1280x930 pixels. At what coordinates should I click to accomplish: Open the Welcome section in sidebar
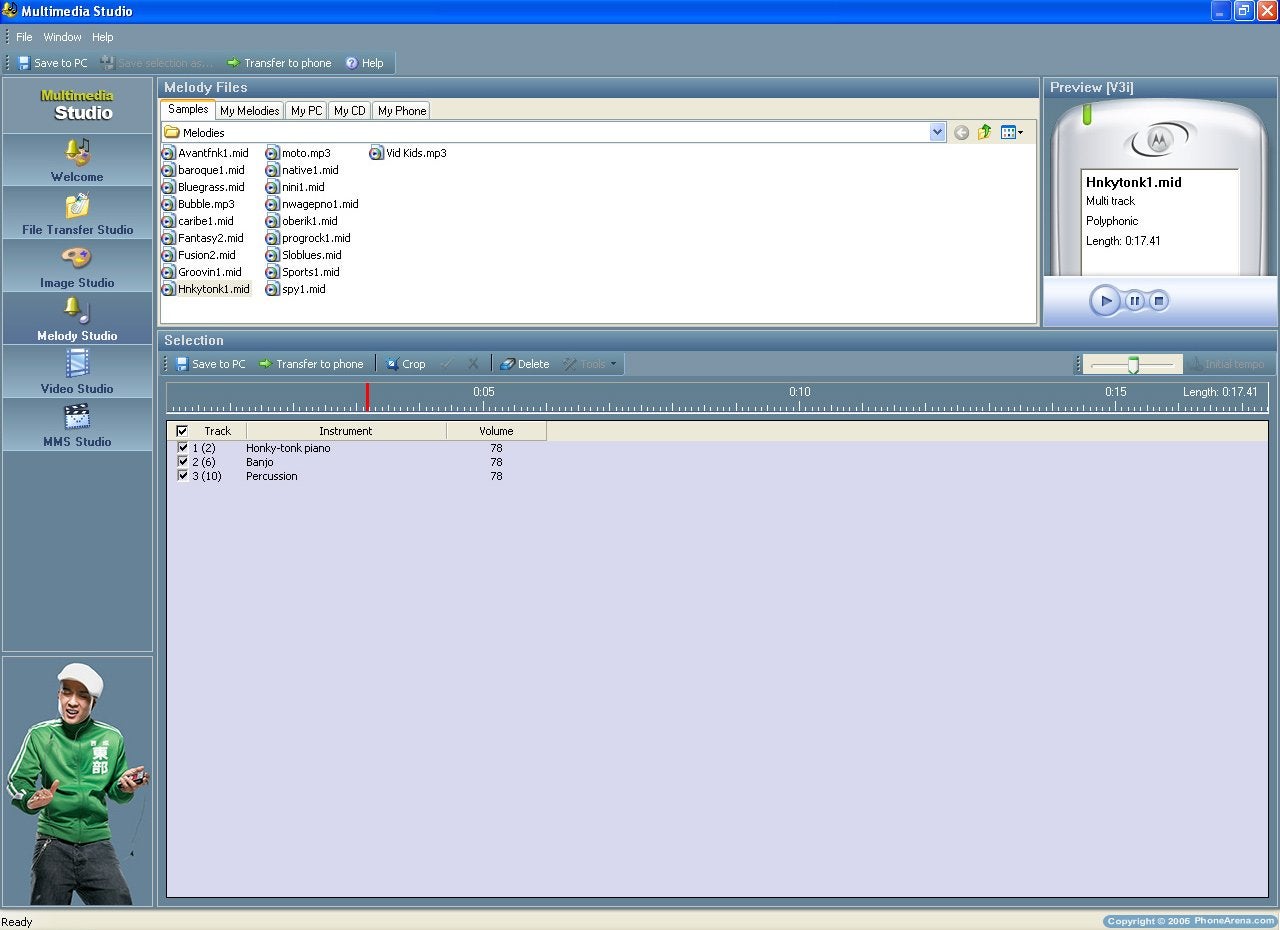pos(77,160)
